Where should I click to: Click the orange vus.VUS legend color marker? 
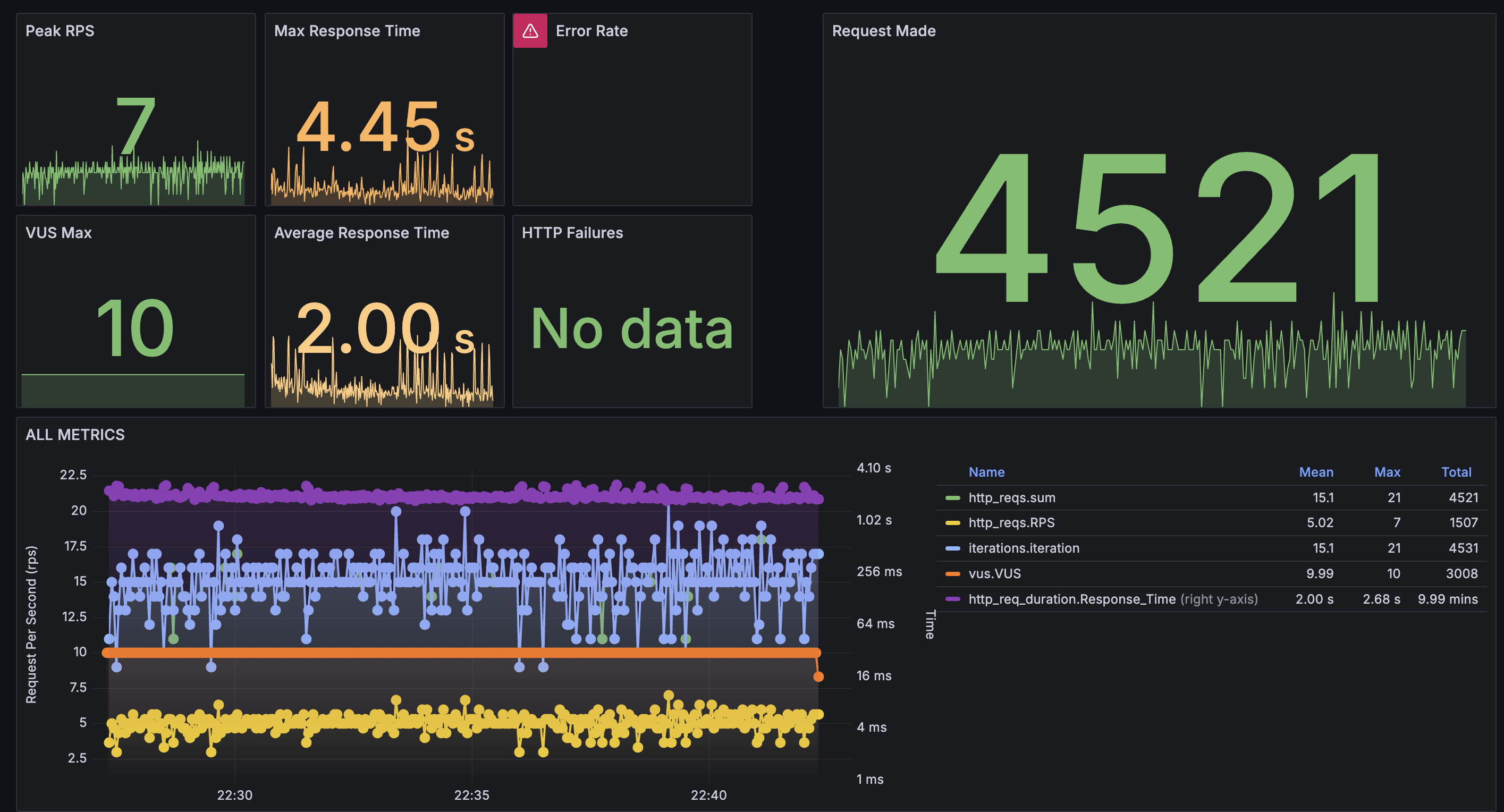952,574
